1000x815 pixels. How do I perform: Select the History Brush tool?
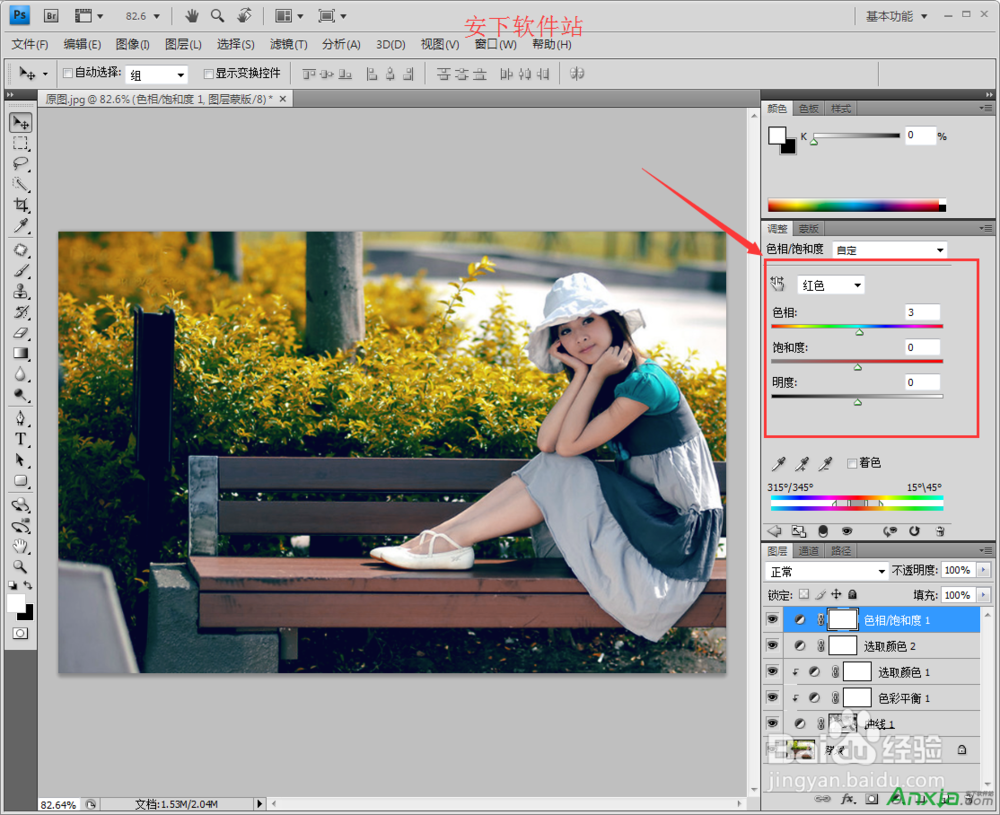tap(20, 312)
